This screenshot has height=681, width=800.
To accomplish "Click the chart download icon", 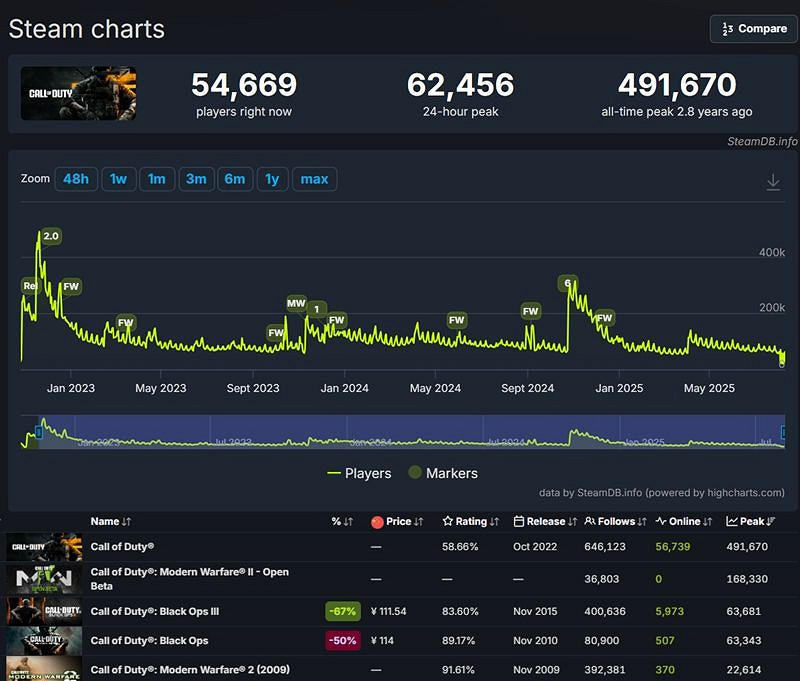I will [773, 182].
